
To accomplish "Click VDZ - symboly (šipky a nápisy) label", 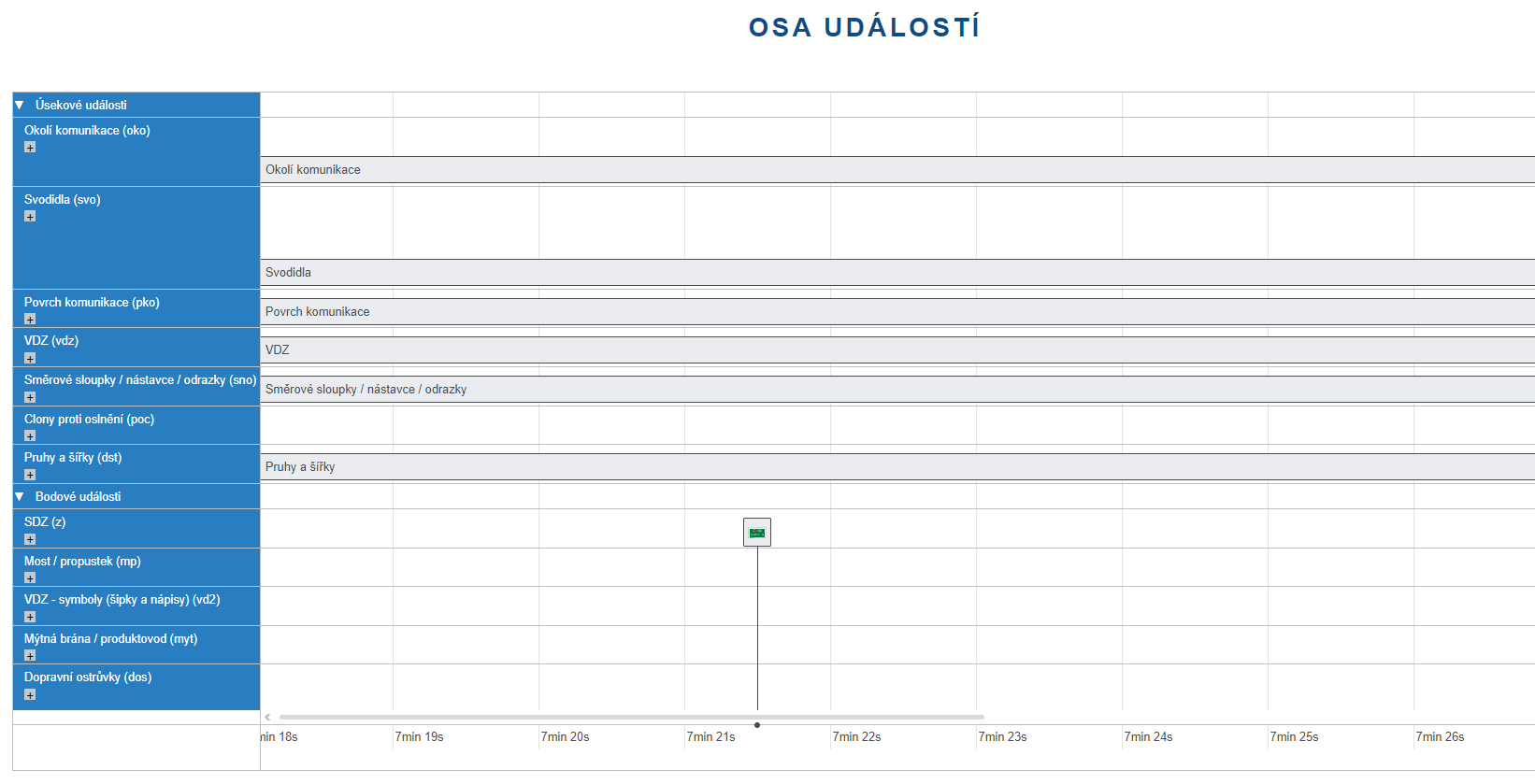I will click(122, 599).
